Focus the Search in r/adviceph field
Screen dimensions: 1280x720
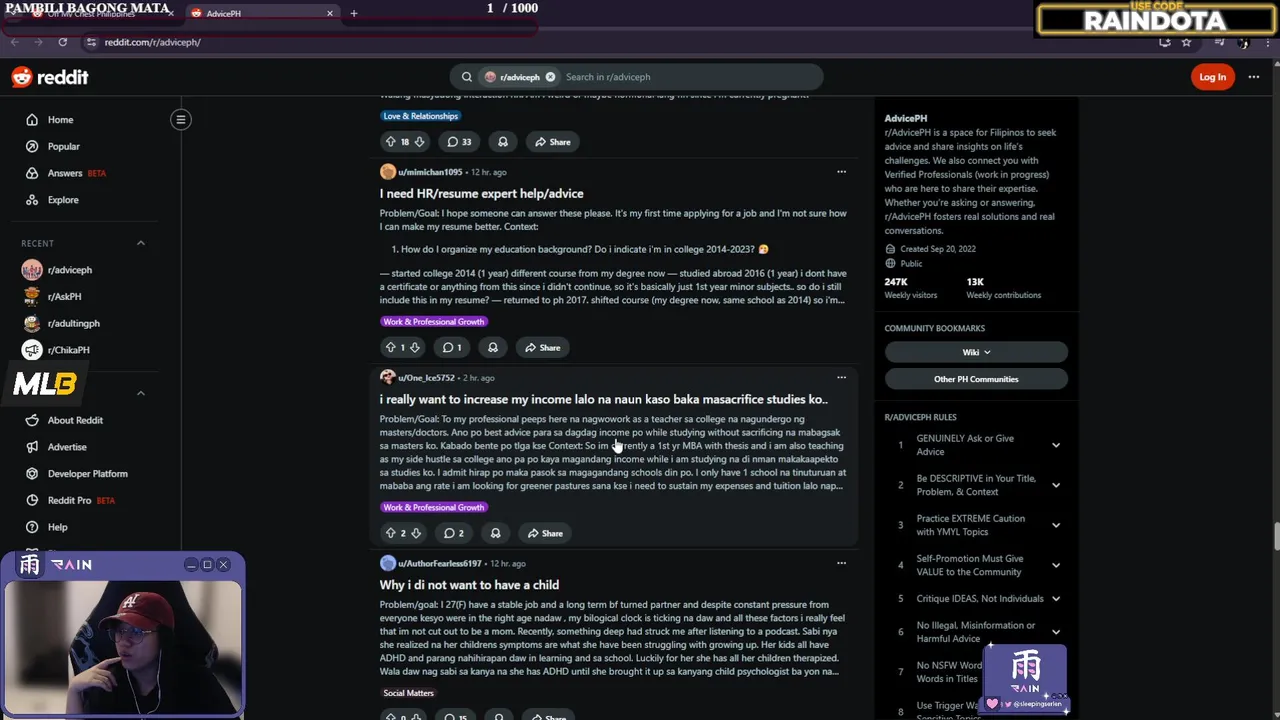click(x=690, y=77)
